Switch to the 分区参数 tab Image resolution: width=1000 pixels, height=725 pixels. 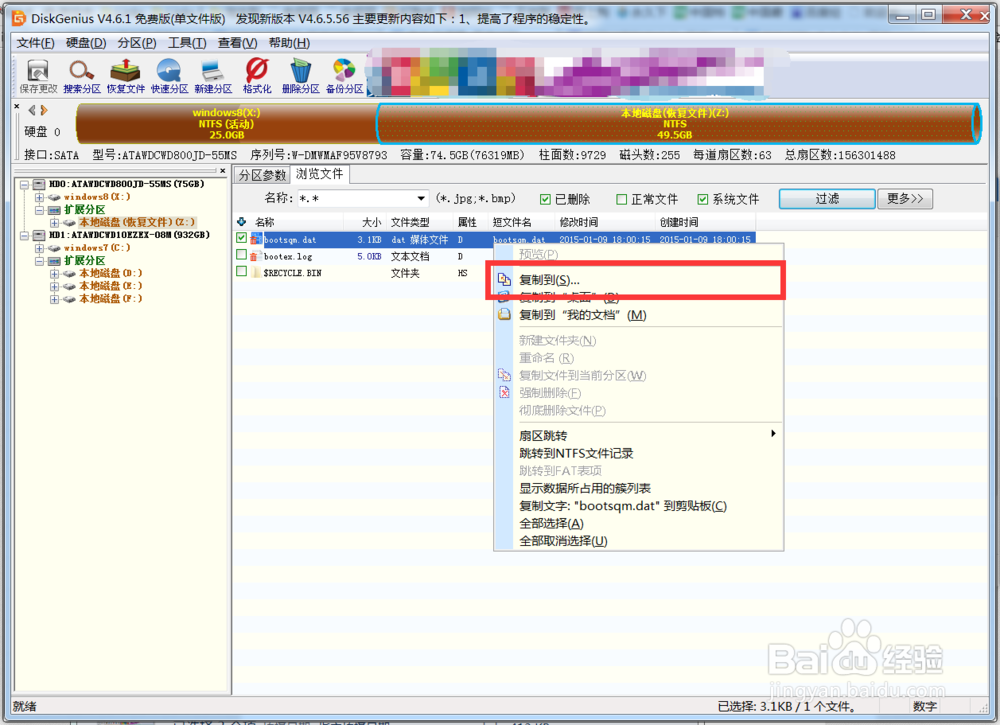262,175
